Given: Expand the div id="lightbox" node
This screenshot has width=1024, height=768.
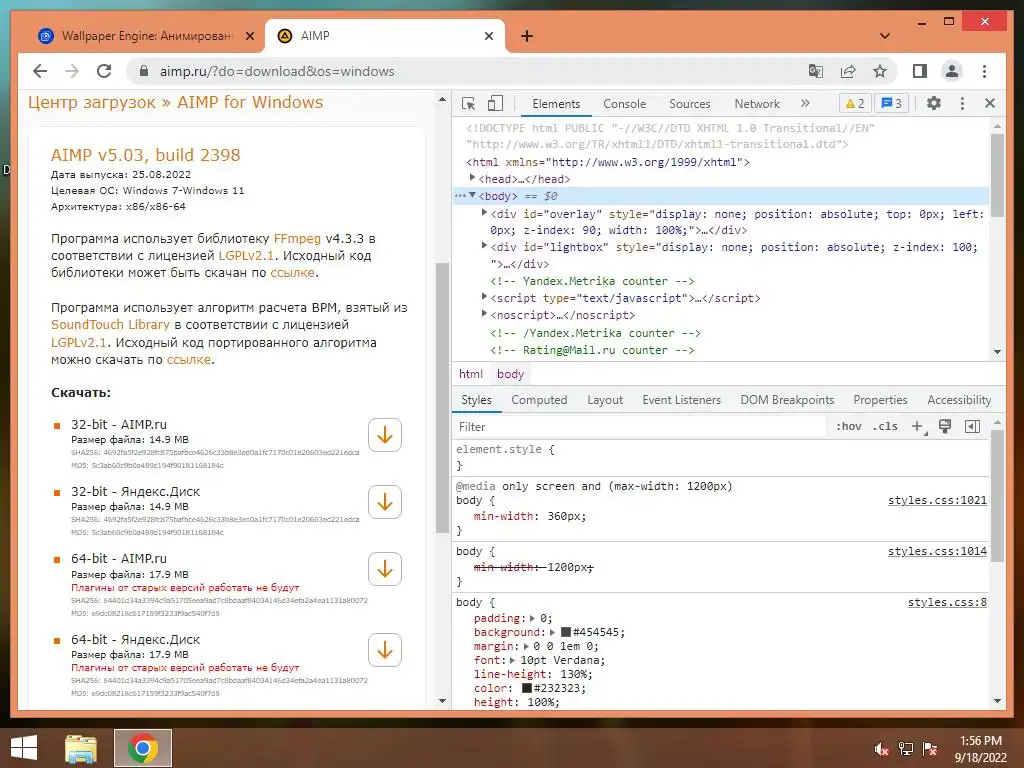Looking at the screenshot, I should (484, 246).
